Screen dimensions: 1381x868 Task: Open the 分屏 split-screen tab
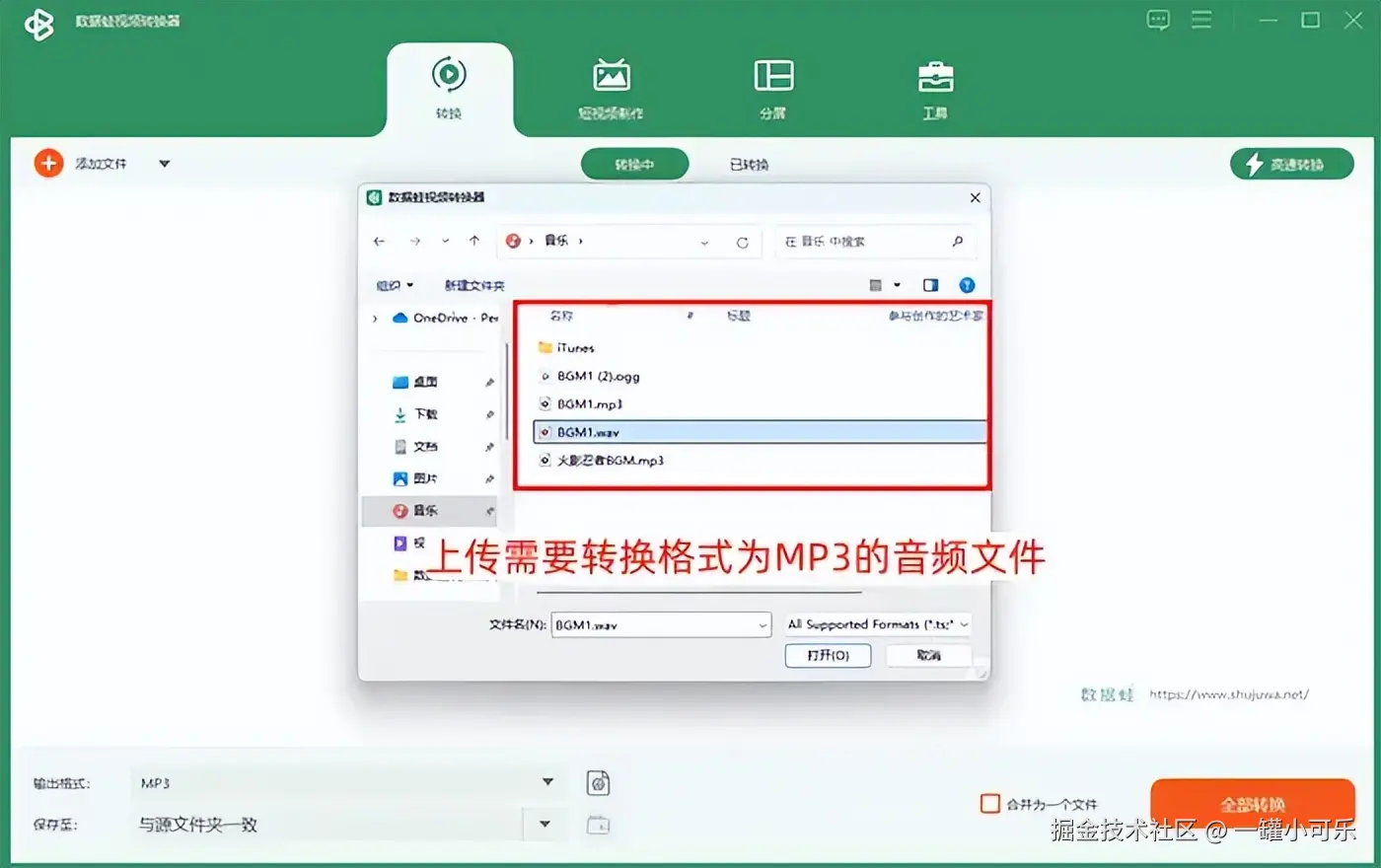(x=773, y=89)
